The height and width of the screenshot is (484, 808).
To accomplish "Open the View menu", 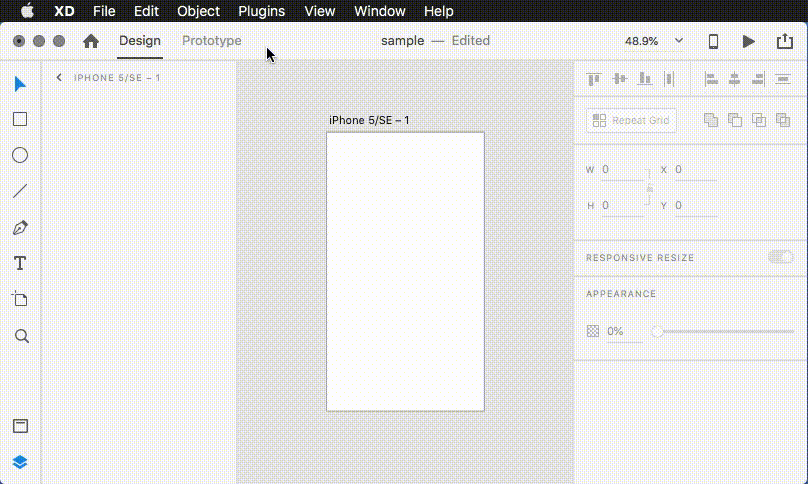I will (x=319, y=11).
